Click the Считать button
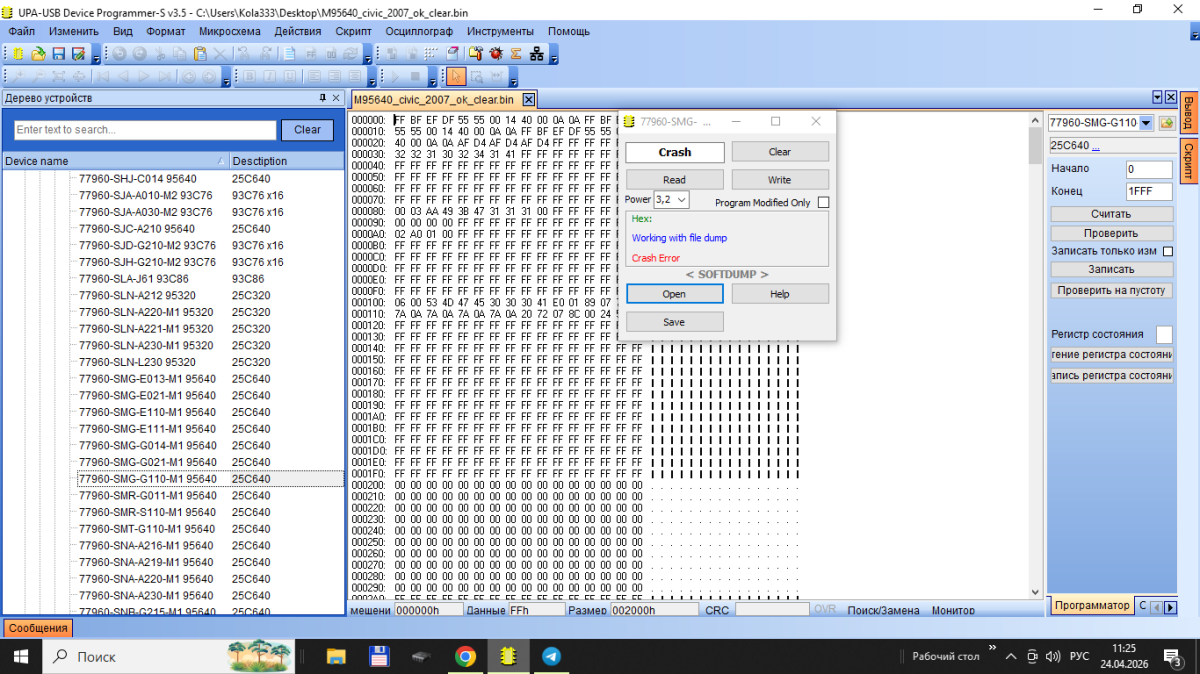1200x674 pixels. point(1111,214)
